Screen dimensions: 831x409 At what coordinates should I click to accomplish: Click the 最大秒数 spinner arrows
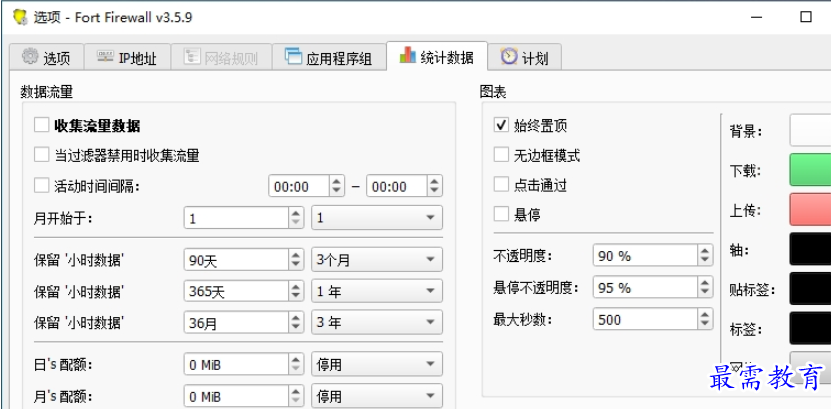click(x=704, y=320)
